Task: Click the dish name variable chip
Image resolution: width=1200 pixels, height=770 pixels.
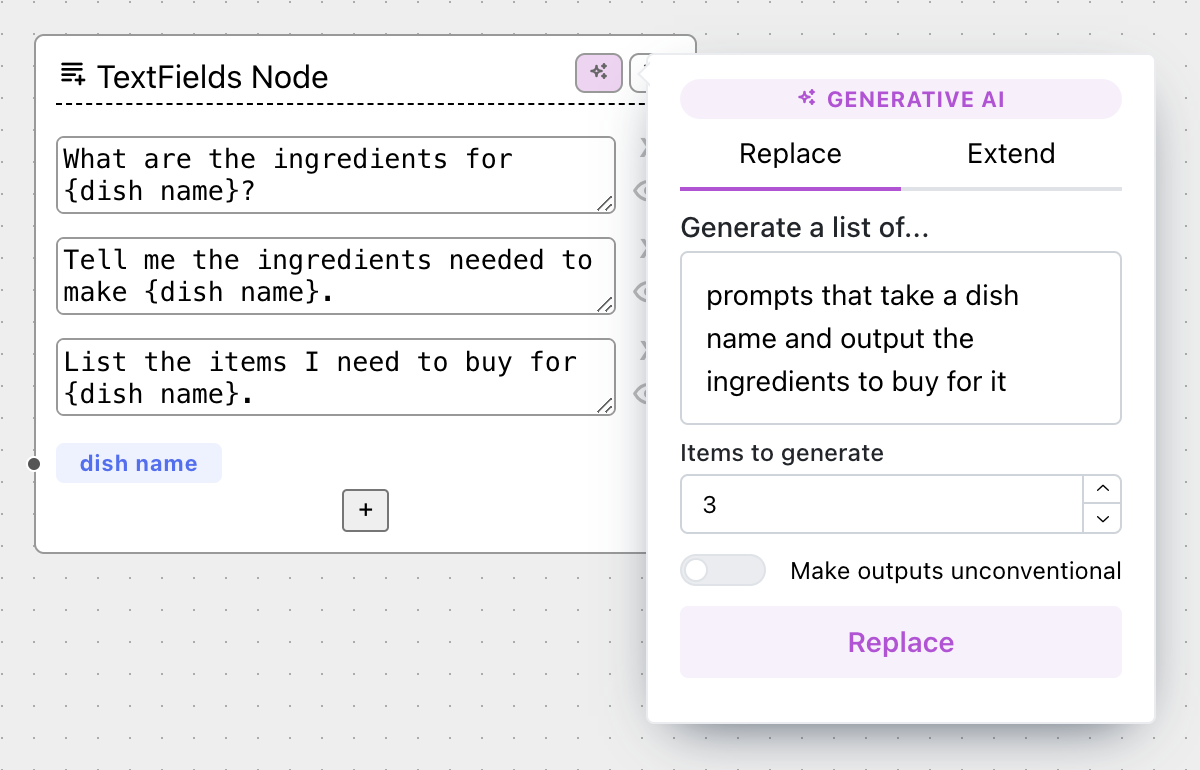Action: 139,463
